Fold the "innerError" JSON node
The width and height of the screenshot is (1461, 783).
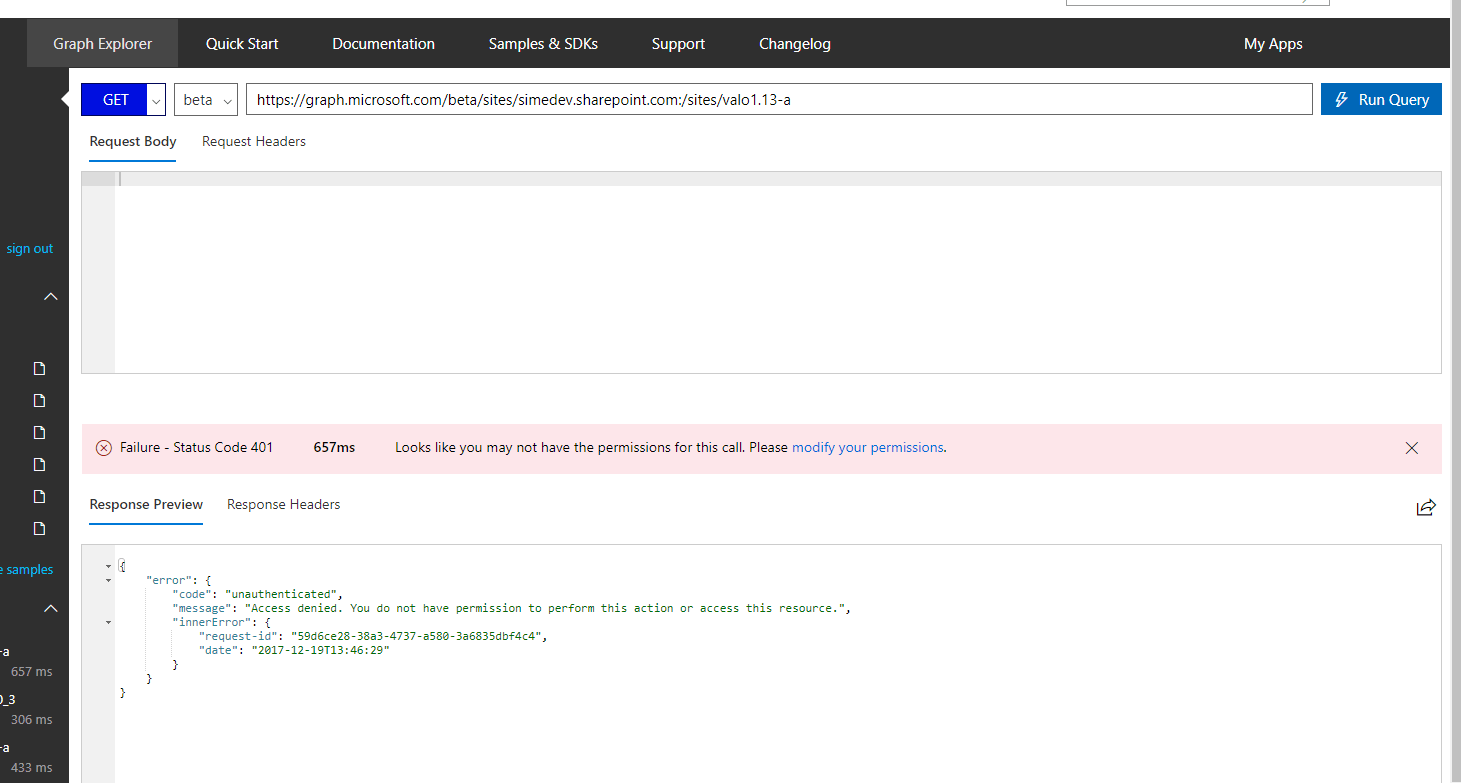(x=108, y=622)
